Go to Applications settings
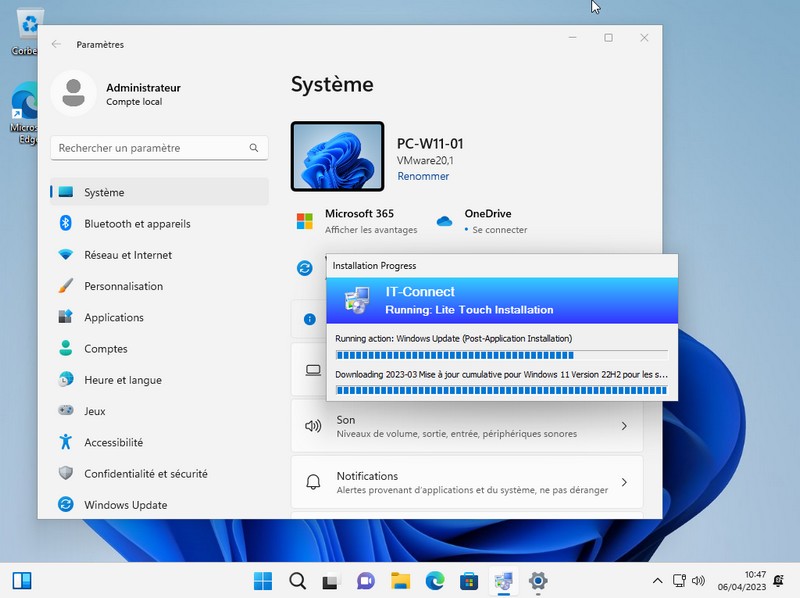The image size is (800, 598). pyautogui.click(x=159, y=317)
